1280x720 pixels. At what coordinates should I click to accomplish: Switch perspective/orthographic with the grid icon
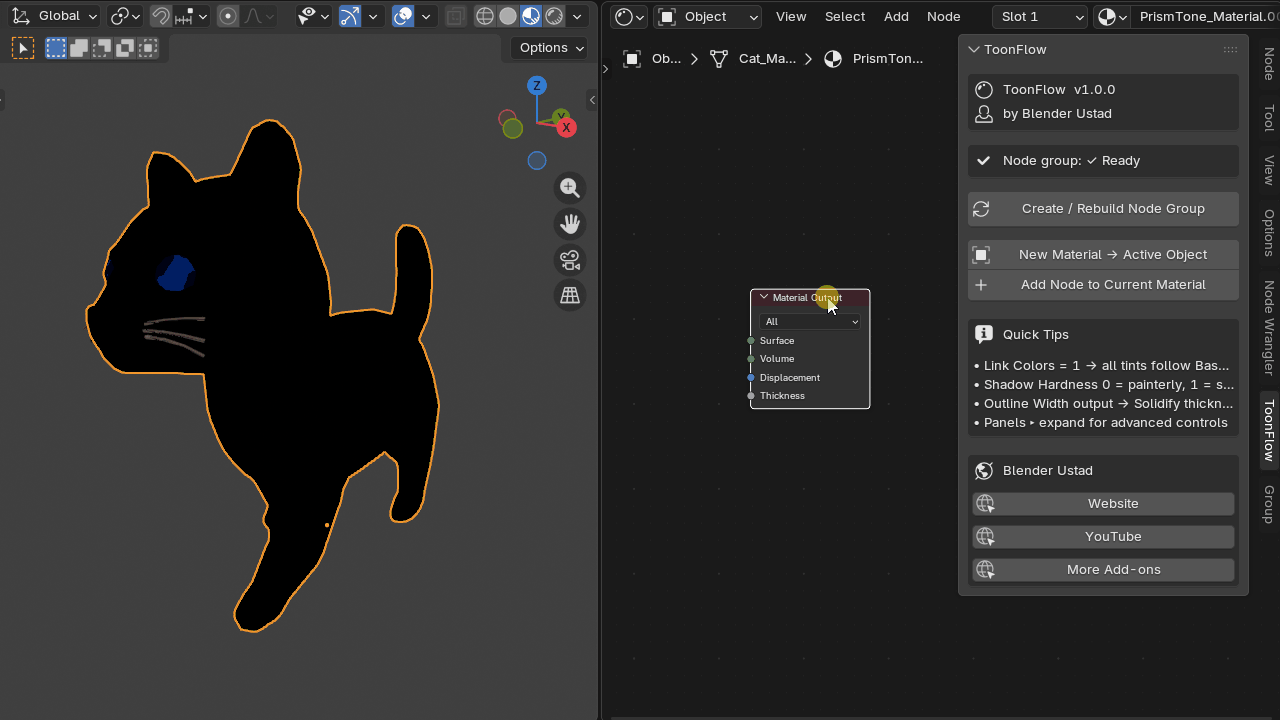(570, 295)
